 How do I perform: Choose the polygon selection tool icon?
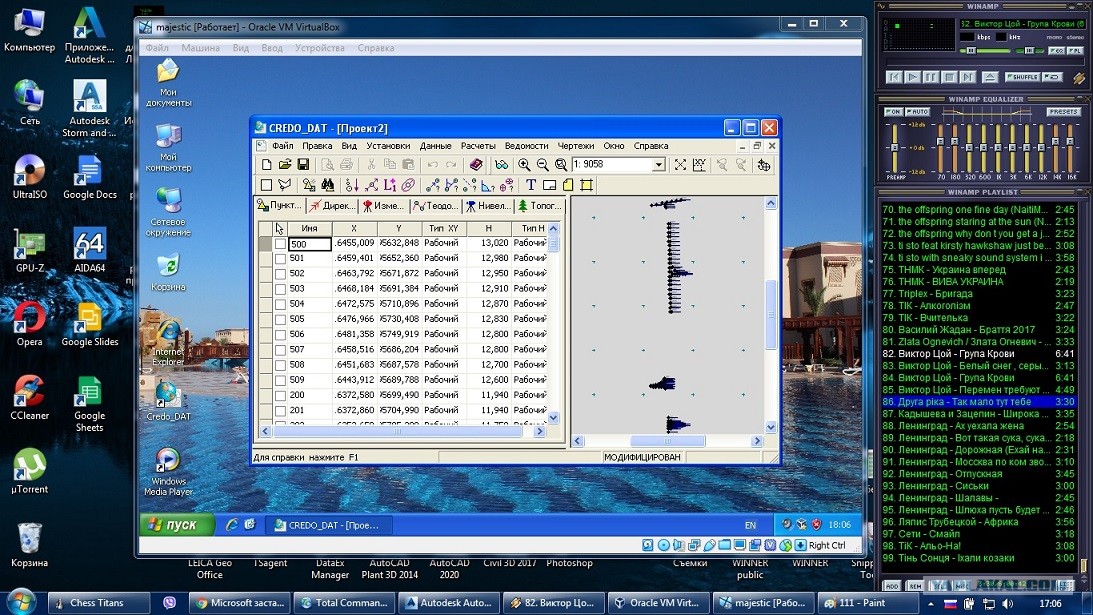[x=284, y=185]
